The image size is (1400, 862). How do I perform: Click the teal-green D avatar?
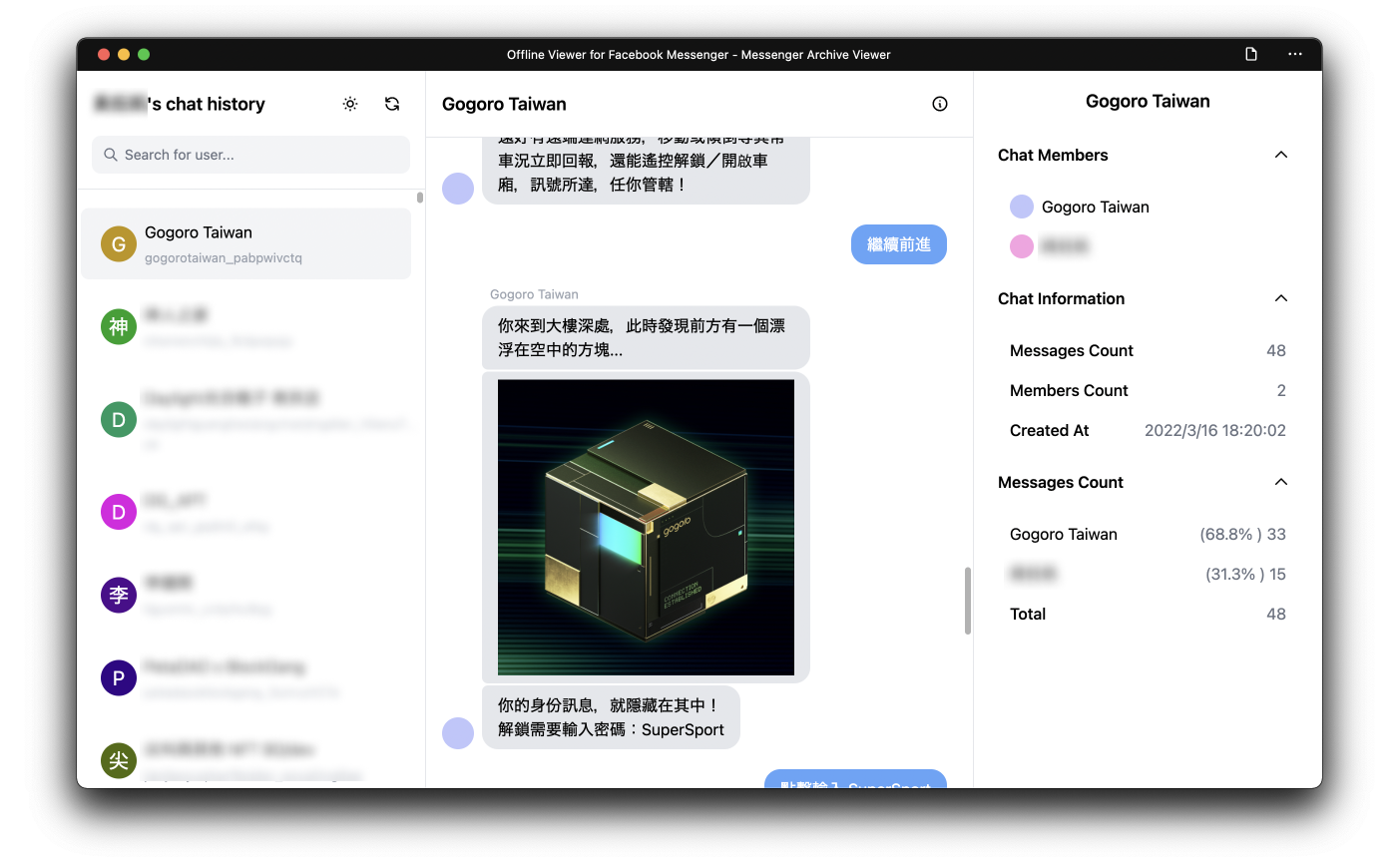(x=119, y=419)
